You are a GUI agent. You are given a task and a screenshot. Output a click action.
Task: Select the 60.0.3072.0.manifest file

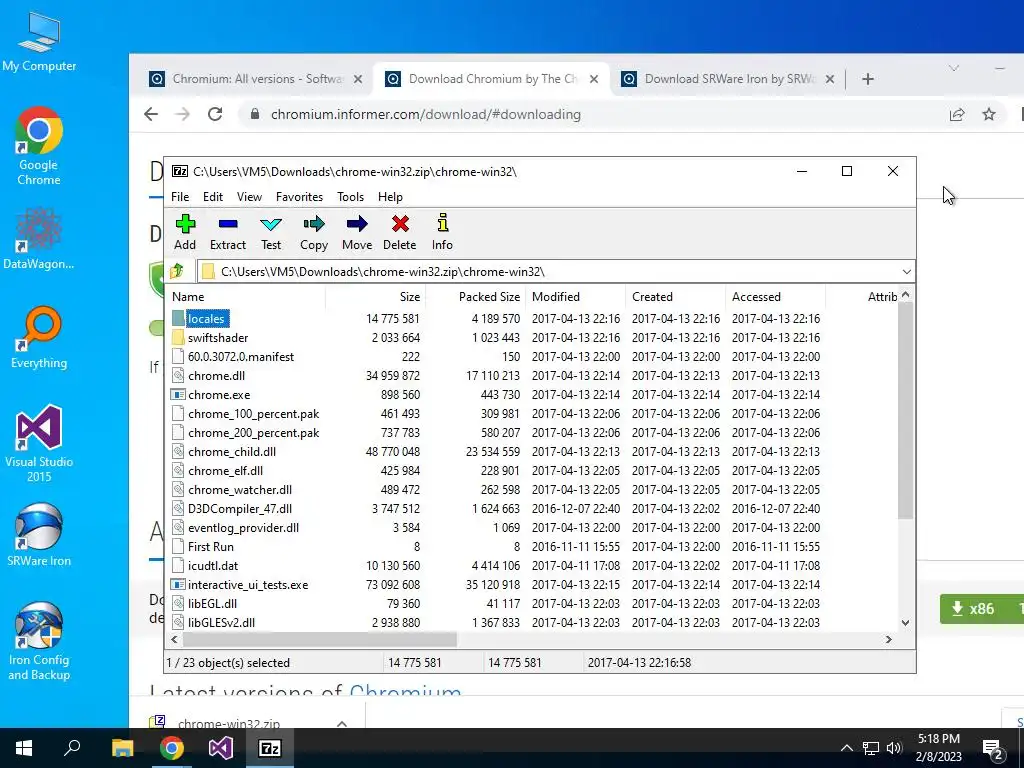tap(240, 357)
